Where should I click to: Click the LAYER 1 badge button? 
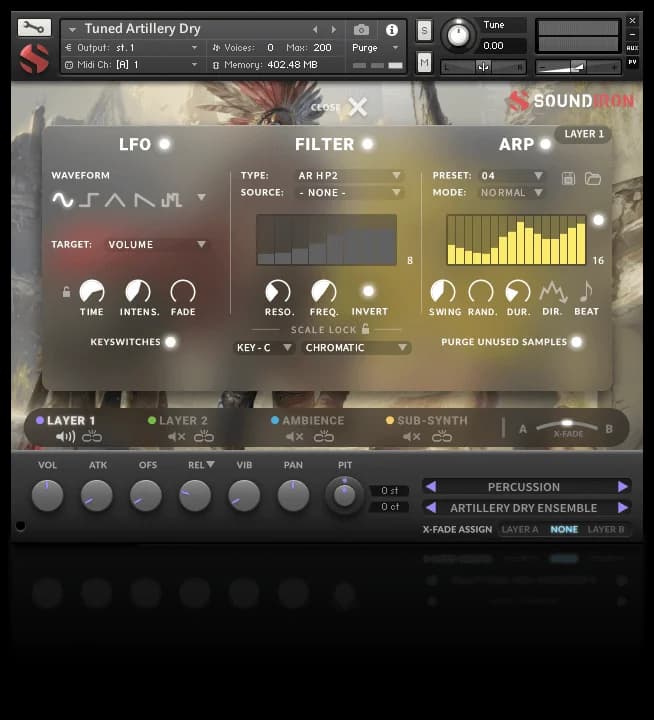pyautogui.click(x=584, y=134)
